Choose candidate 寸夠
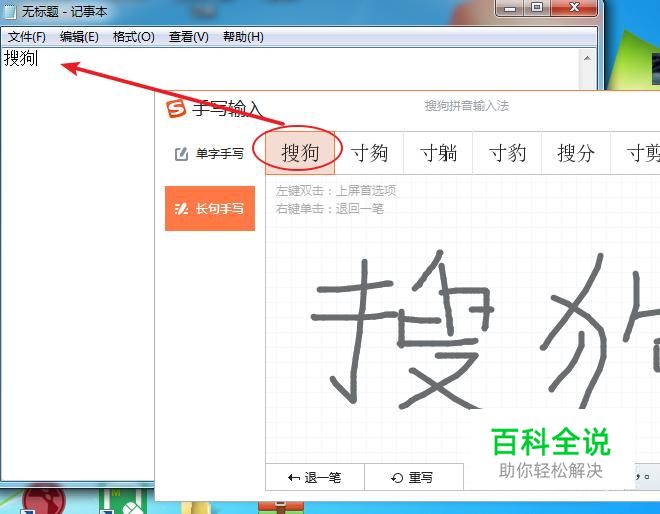 tap(369, 153)
